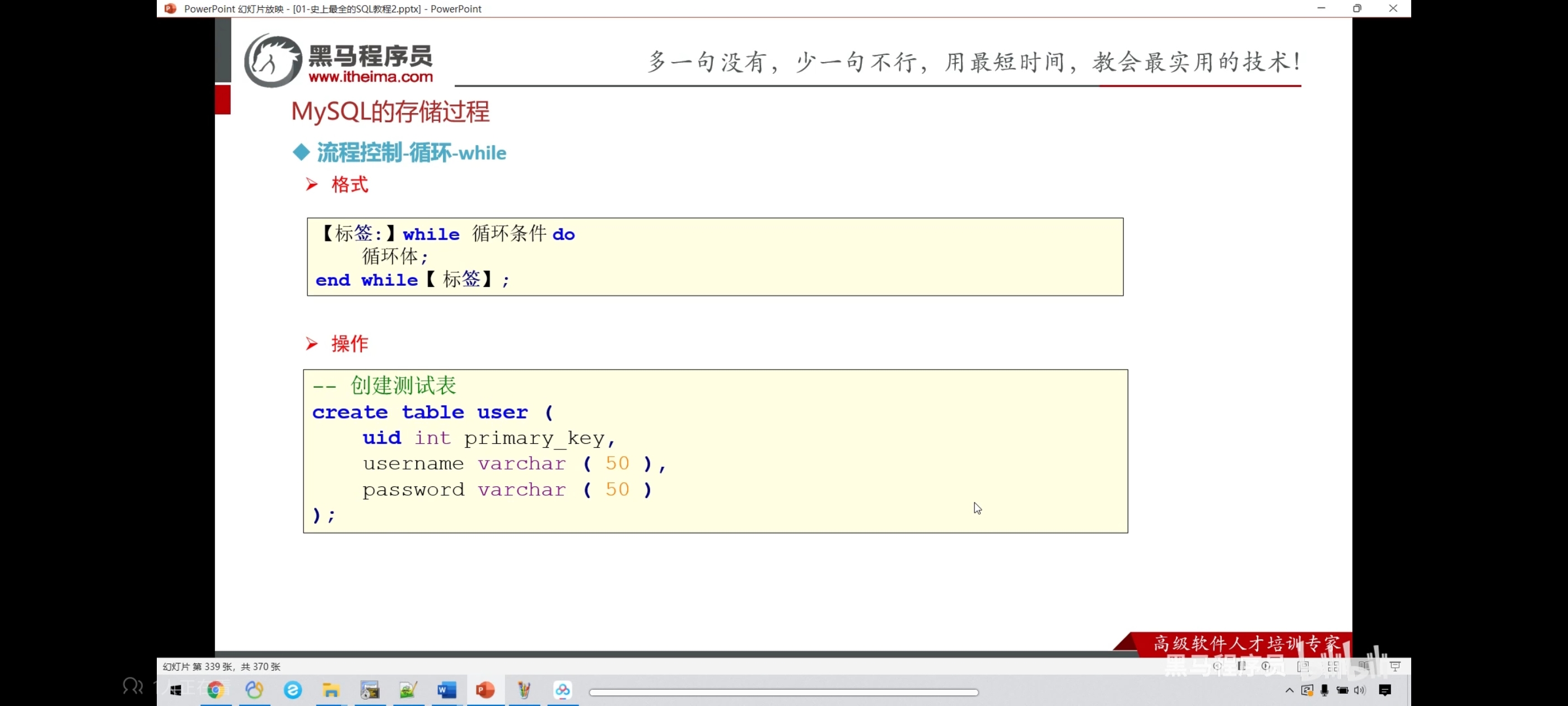Screen dimensions: 1568x706
Task: Open the slide list menu icon
Action: coord(1242,666)
